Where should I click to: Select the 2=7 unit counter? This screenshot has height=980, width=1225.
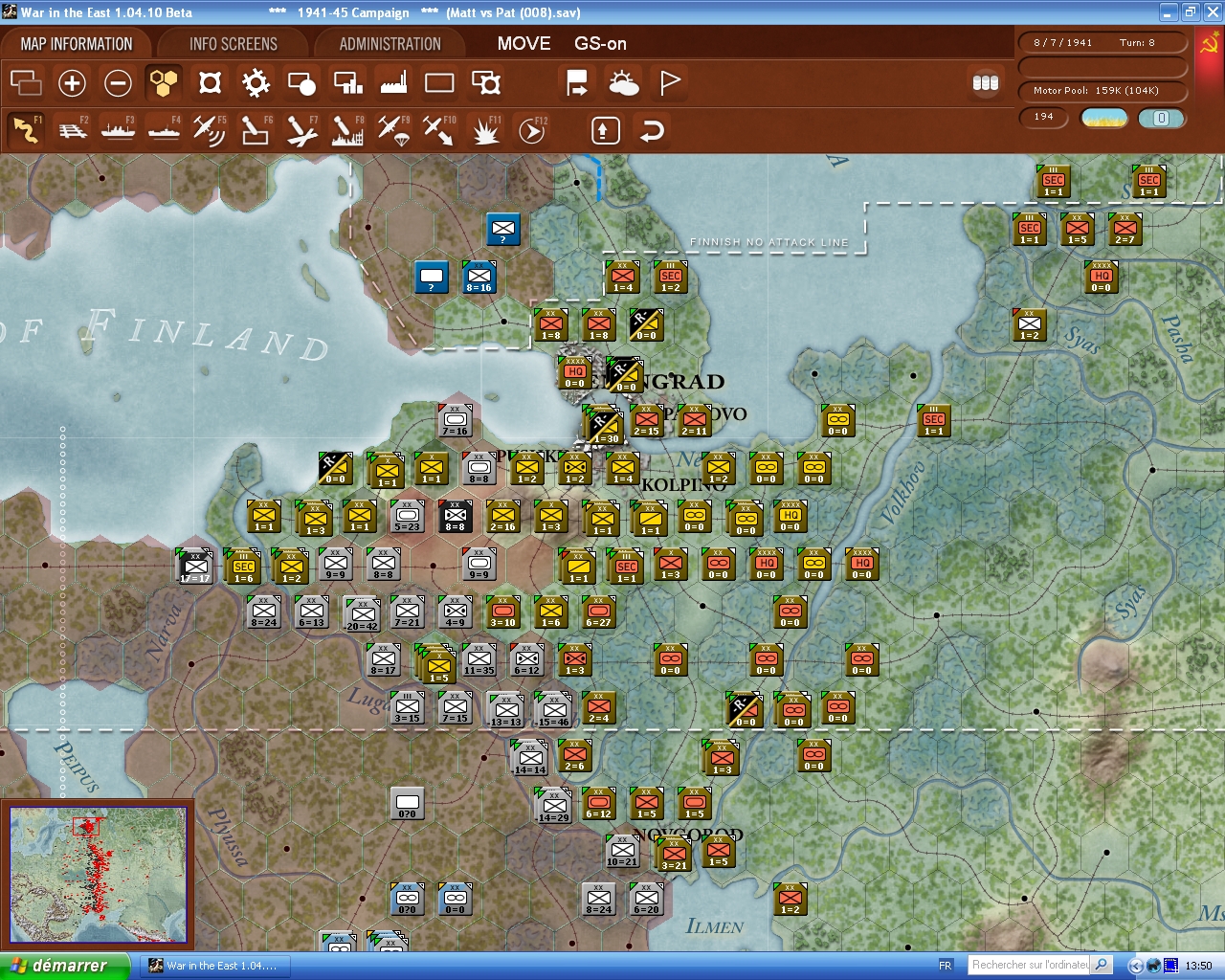1125,229
